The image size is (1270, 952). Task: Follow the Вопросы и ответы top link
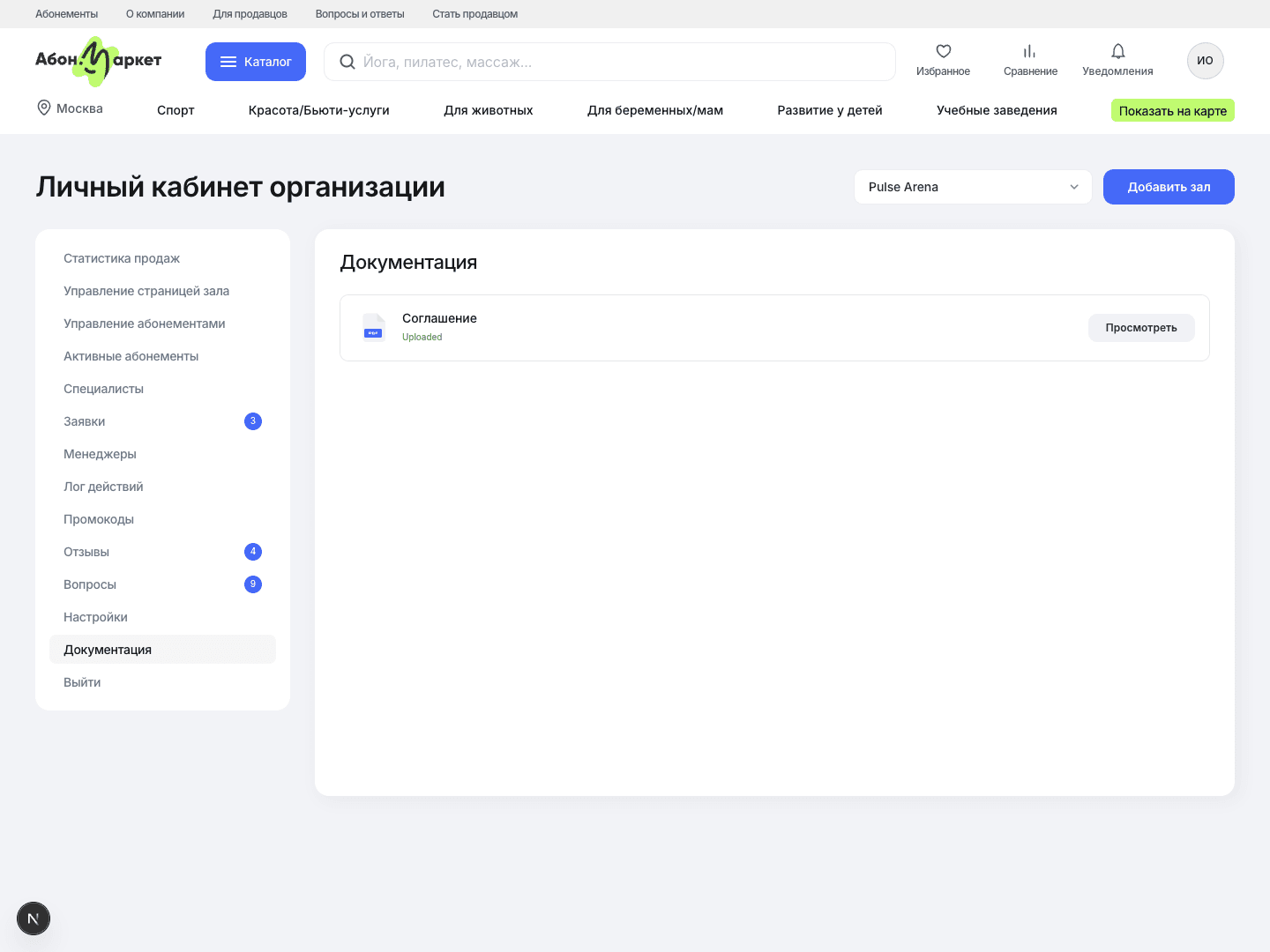pyautogui.click(x=360, y=14)
